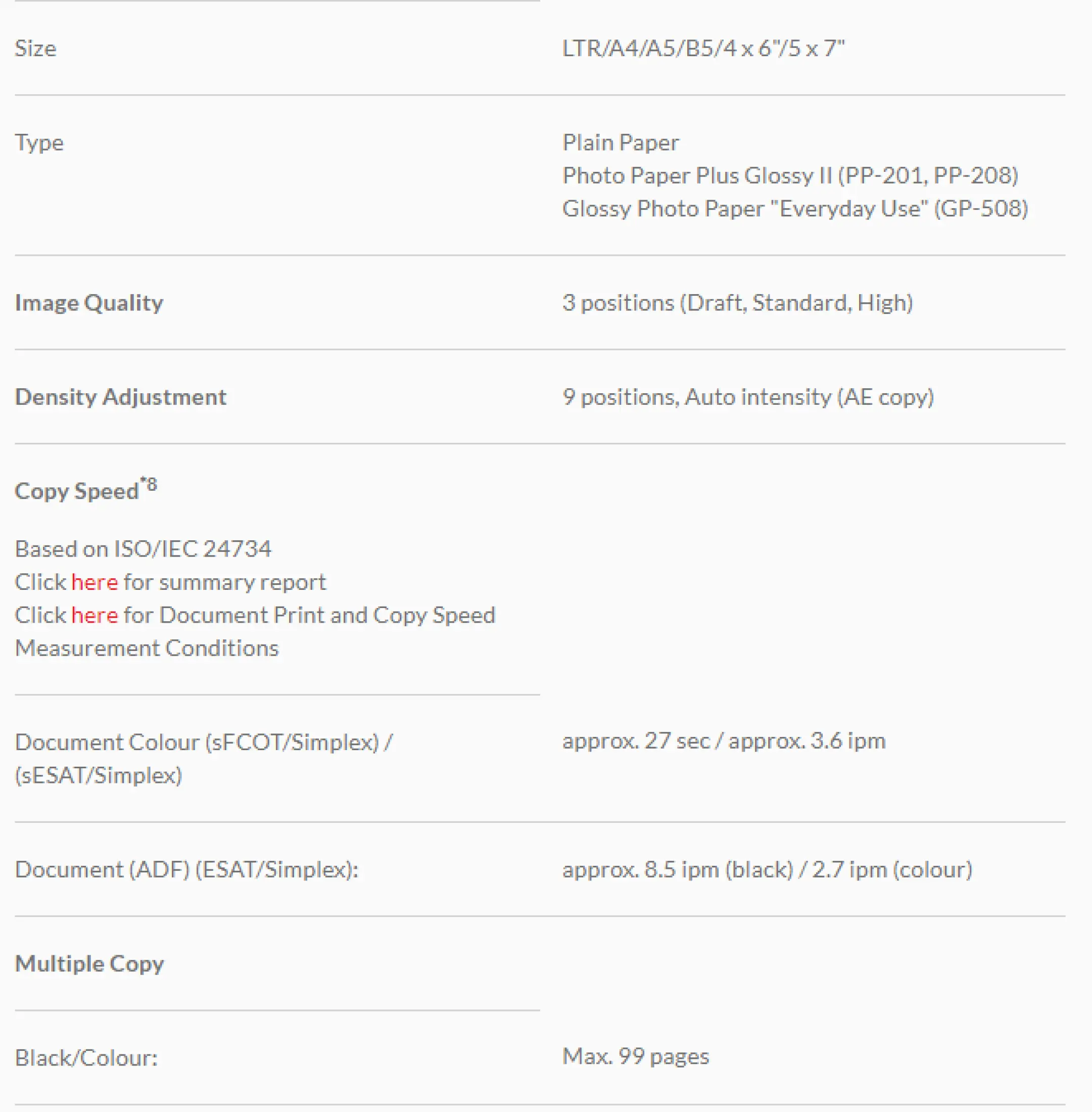Viewport: 1092px width, 1112px height.
Task: Click the Density Adjustment label
Action: tap(120, 397)
